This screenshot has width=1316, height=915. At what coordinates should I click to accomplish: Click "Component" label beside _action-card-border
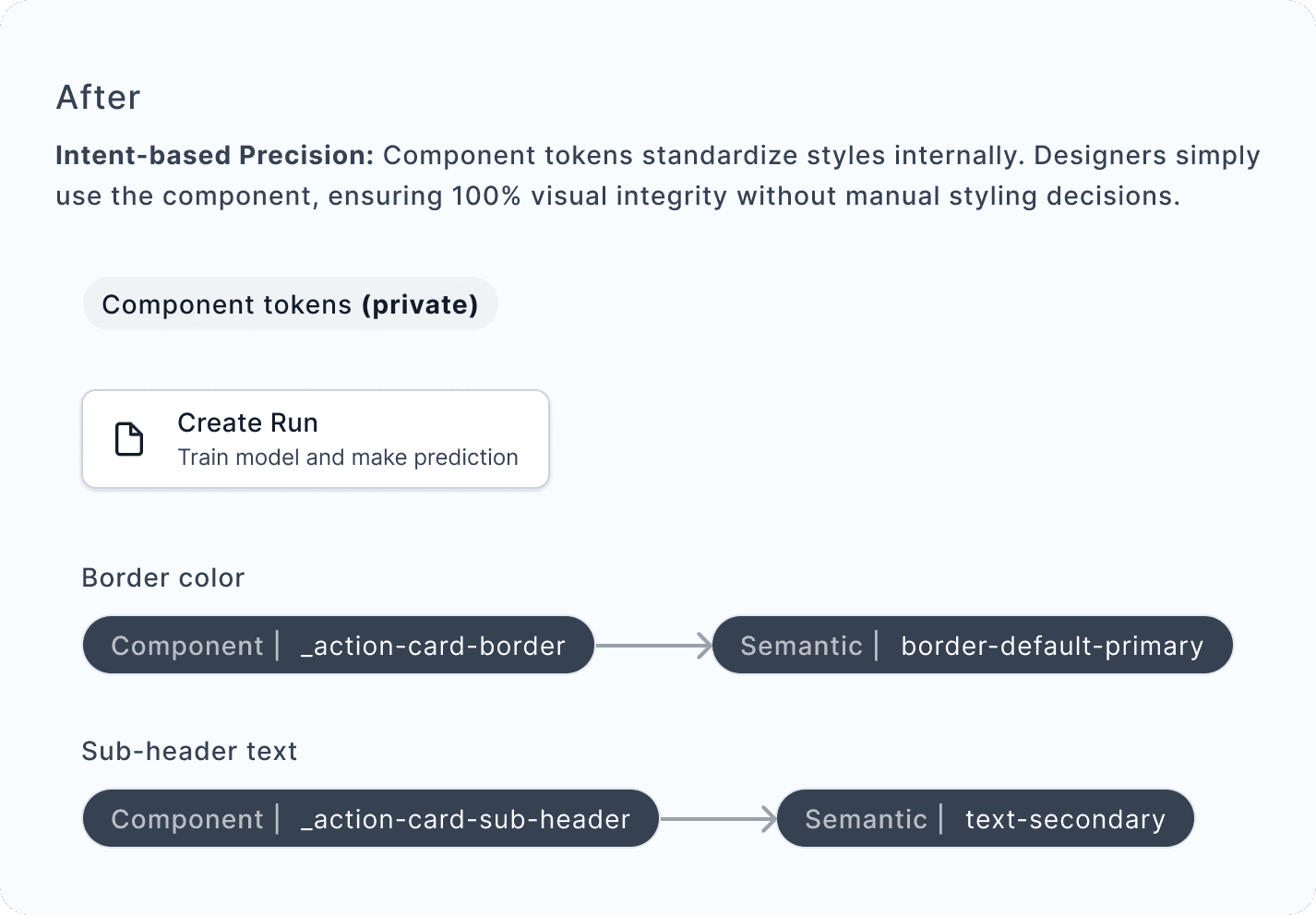[x=187, y=646]
